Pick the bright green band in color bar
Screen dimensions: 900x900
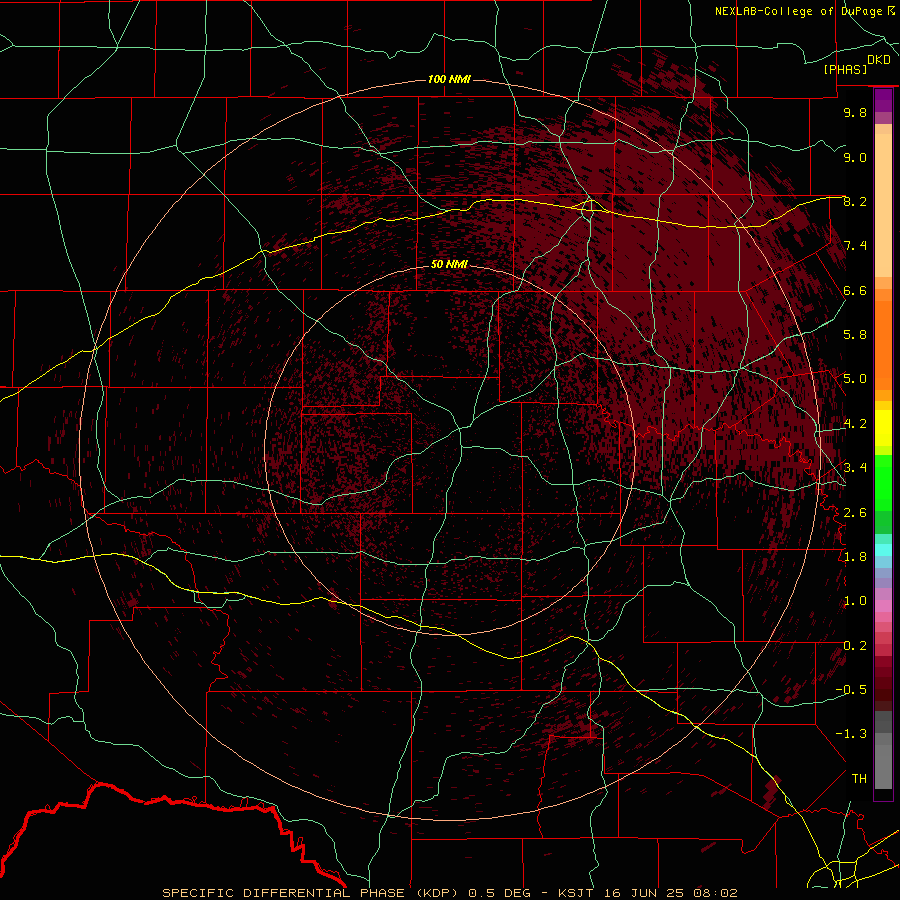point(883,483)
